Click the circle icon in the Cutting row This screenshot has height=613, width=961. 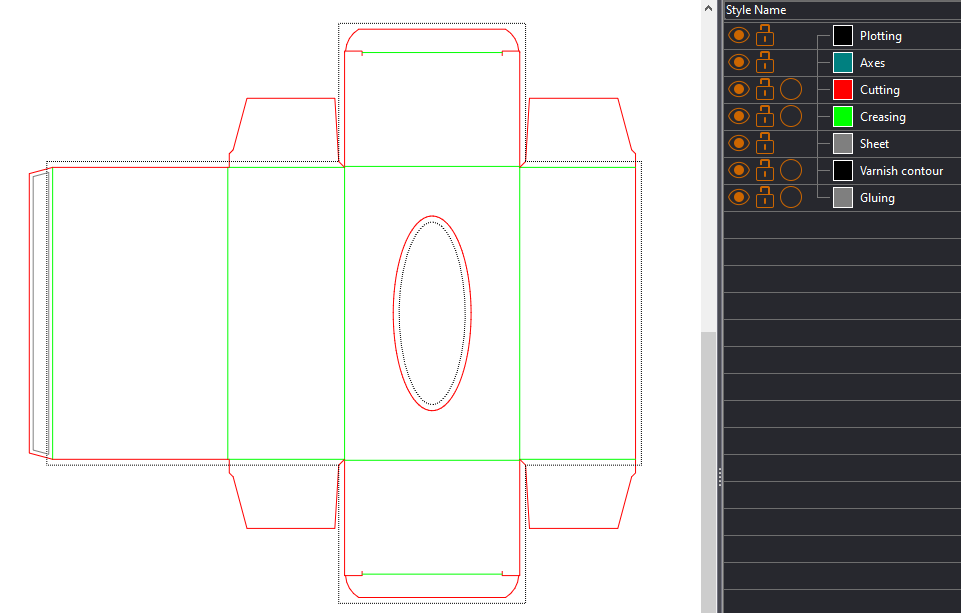[x=791, y=89]
